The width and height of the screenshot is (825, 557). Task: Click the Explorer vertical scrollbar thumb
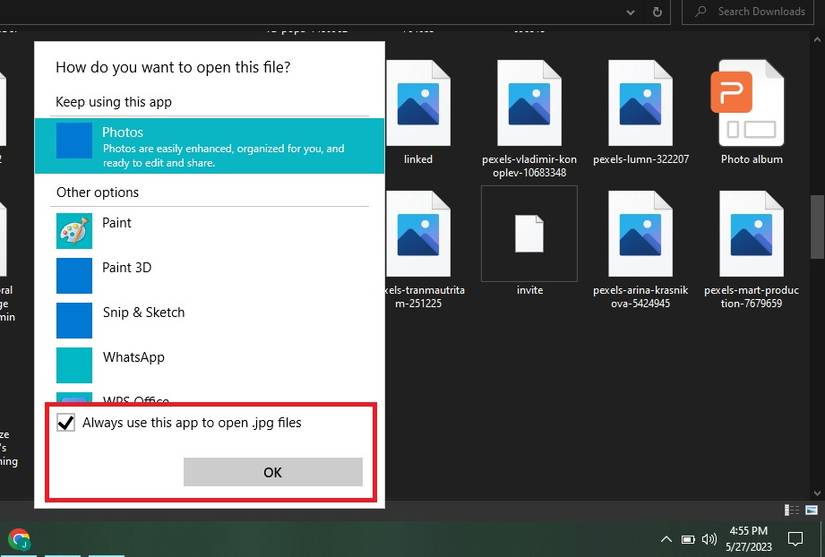pos(817,227)
